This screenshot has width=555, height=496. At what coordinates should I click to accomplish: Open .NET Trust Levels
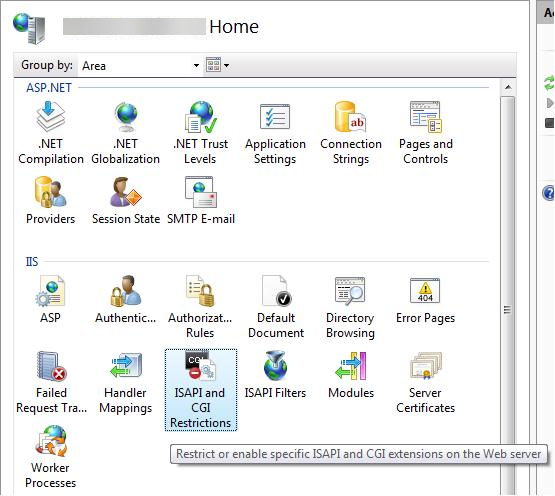pos(200,133)
